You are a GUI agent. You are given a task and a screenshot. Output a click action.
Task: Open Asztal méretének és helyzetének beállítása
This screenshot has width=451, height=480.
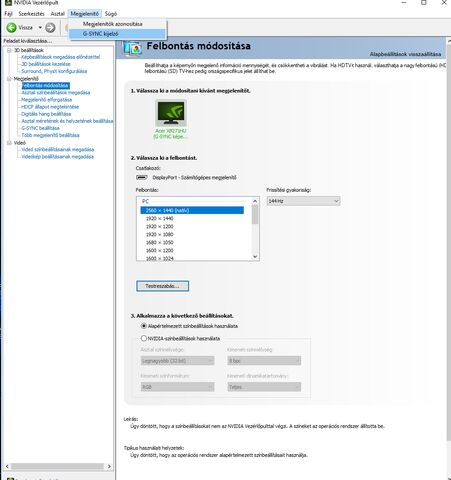pyautogui.click(x=67, y=121)
